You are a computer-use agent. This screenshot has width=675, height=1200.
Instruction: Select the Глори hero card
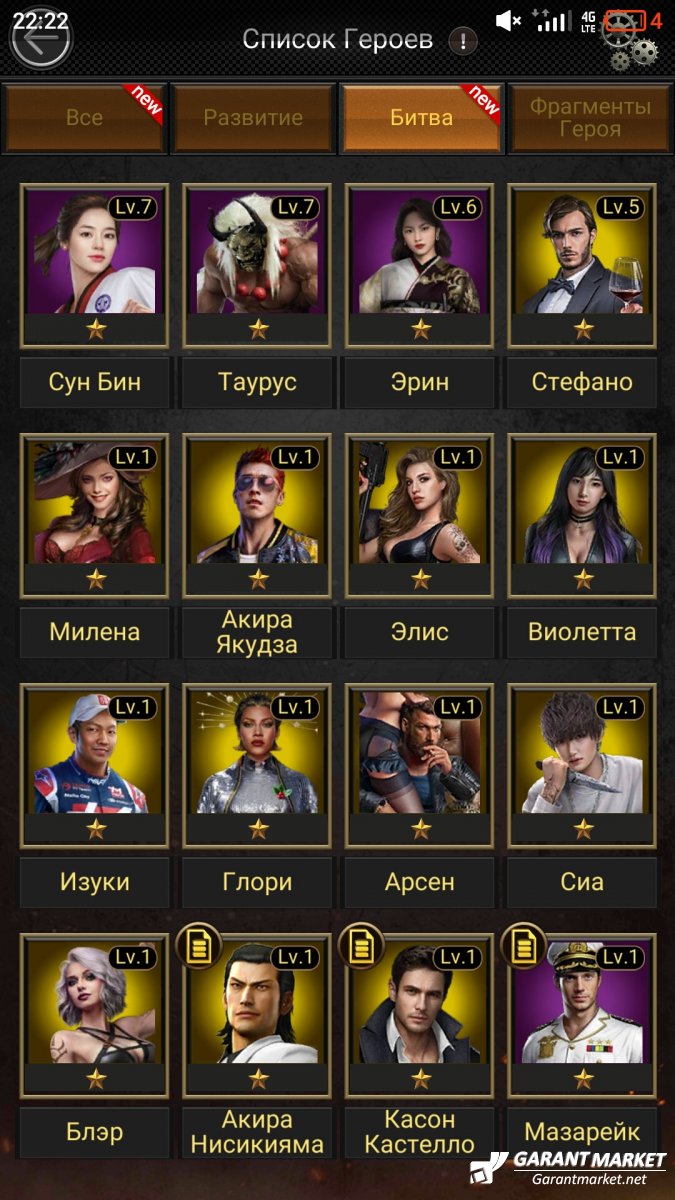[x=258, y=766]
